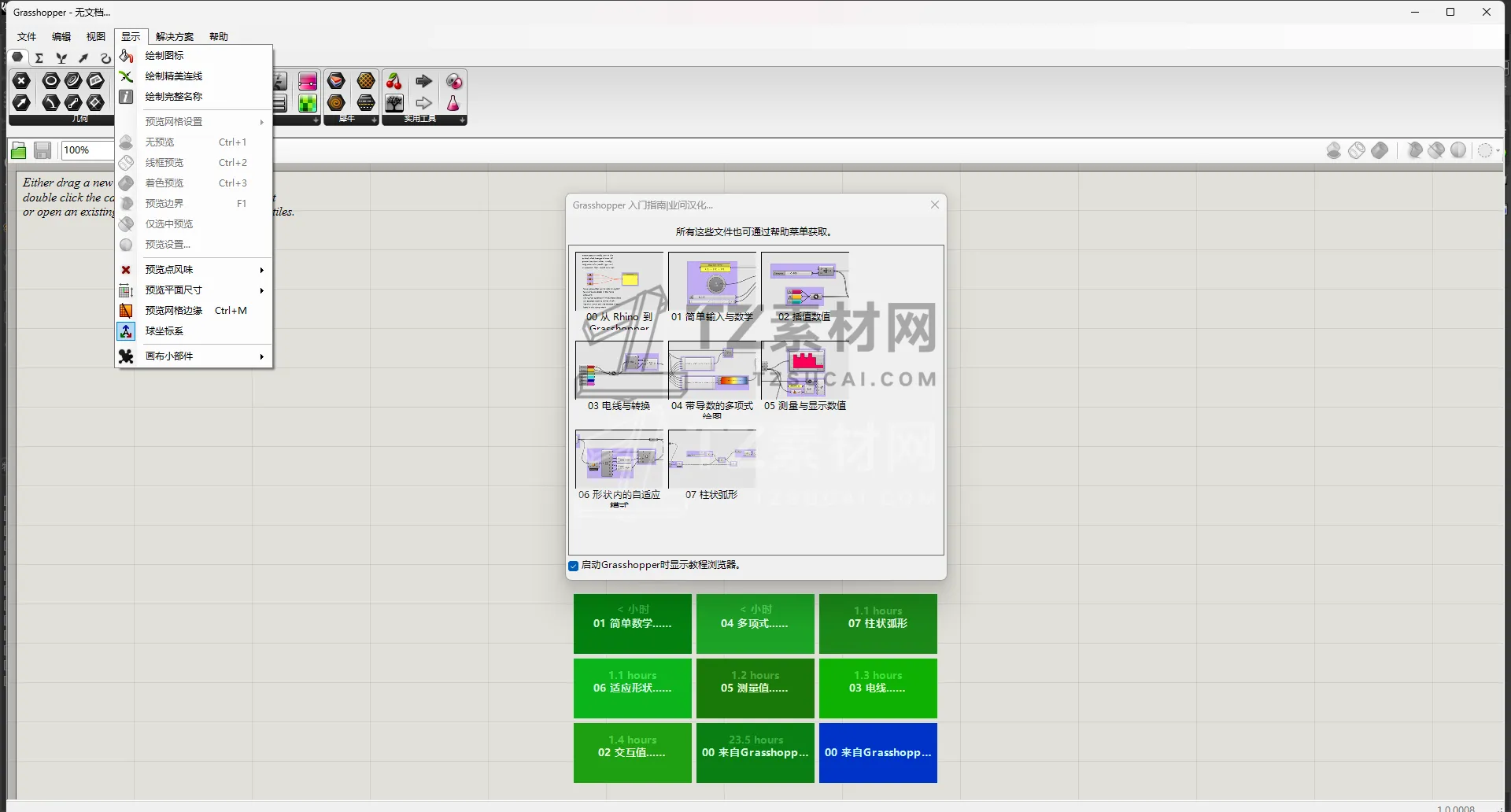Expand the 预览平面尺寸 submenu
The image size is (1511, 812).
point(194,290)
